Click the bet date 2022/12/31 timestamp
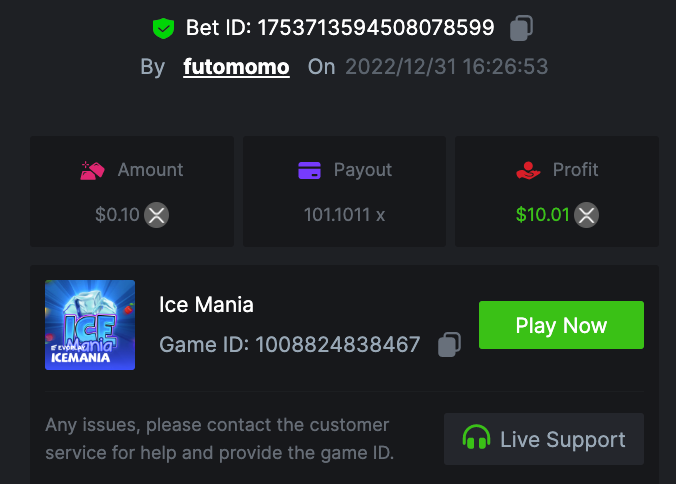Screen dimensions: 676x484 coord(446,67)
